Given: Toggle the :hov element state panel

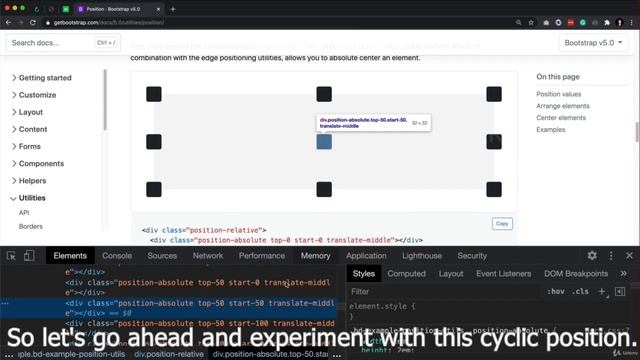Looking at the screenshot, I should (556, 291).
